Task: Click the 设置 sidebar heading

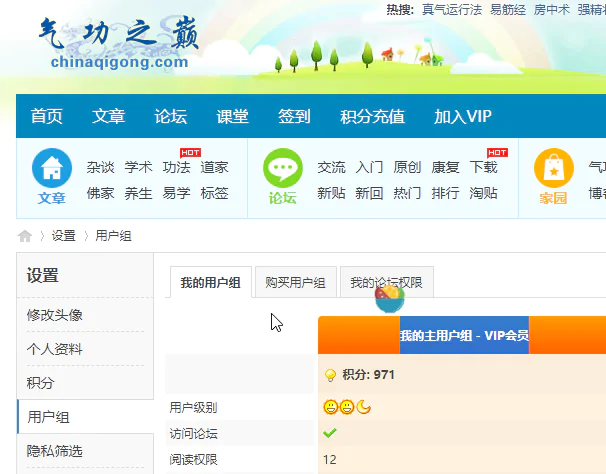Action: 43,276
